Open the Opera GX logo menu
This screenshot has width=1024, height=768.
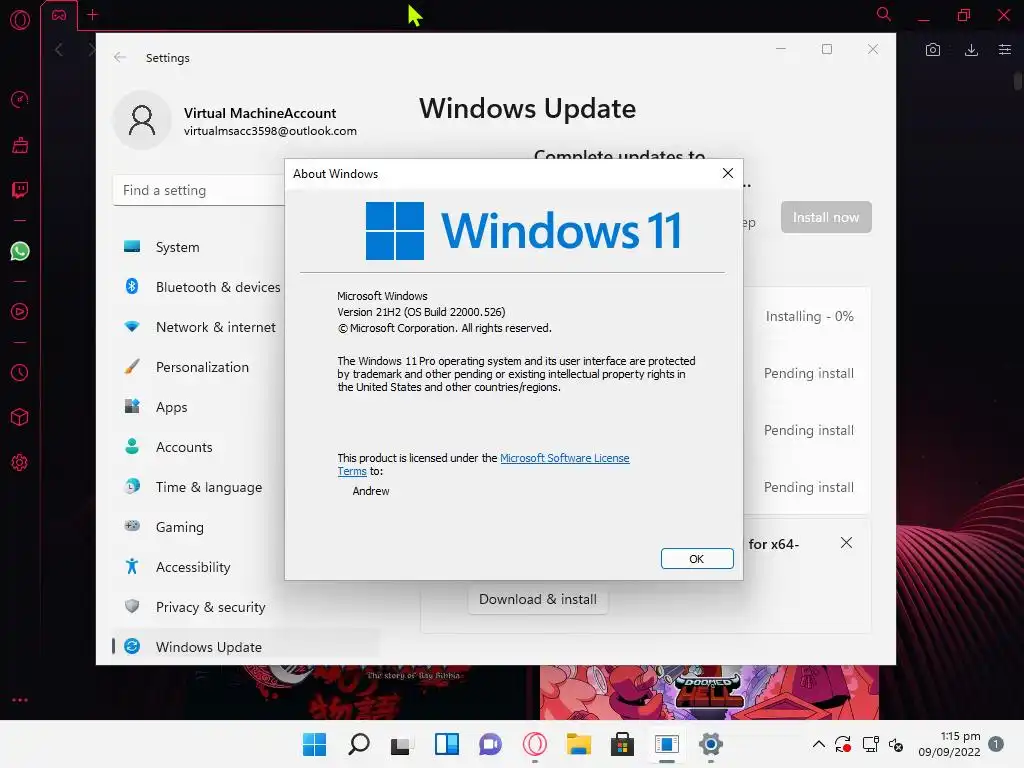pyautogui.click(x=20, y=20)
